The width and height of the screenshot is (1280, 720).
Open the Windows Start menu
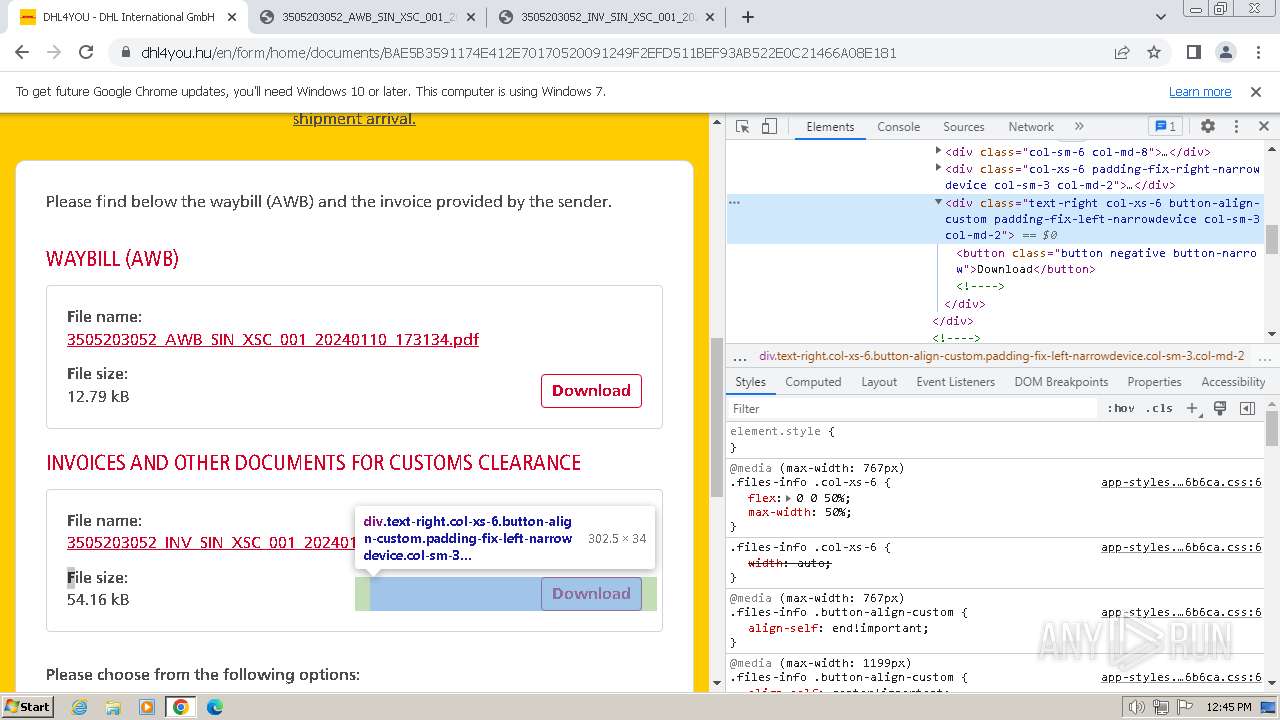point(28,707)
